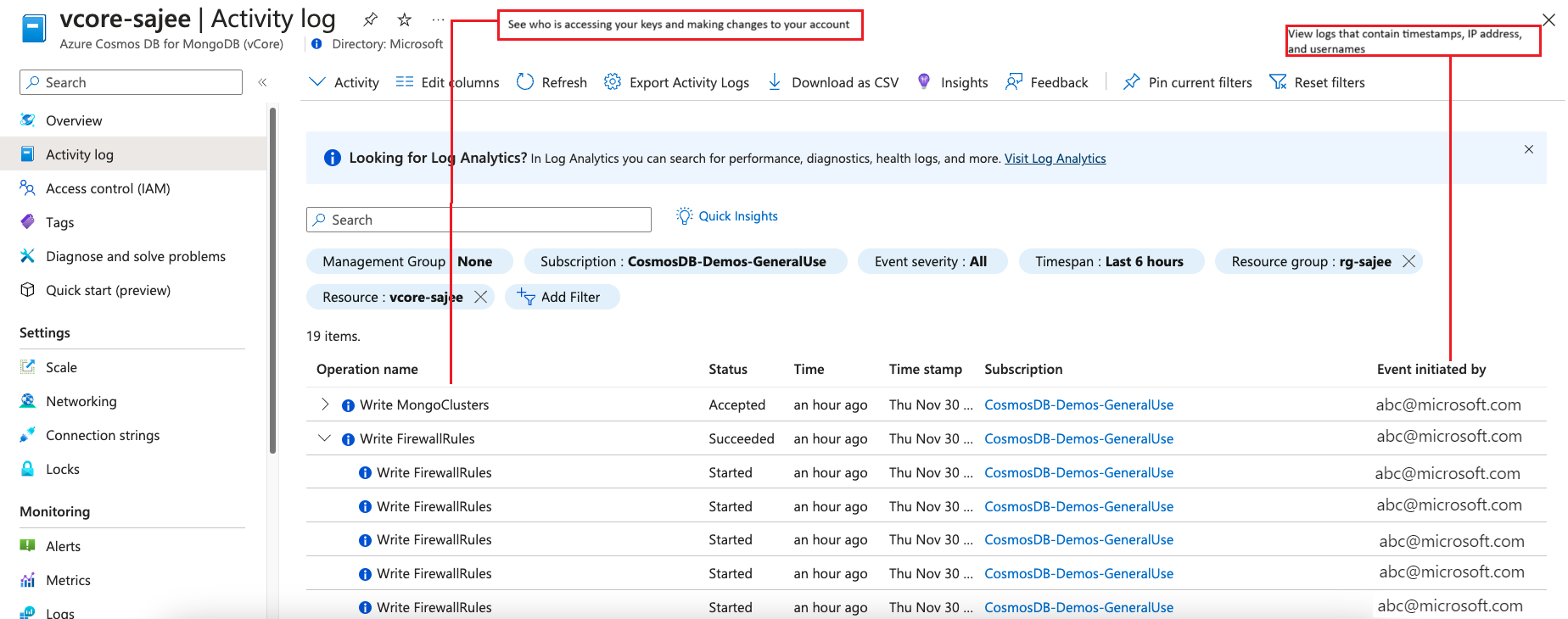This screenshot has height=619, width=1568.
Task: Click the Add Filter button
Action: click(562, 297)
